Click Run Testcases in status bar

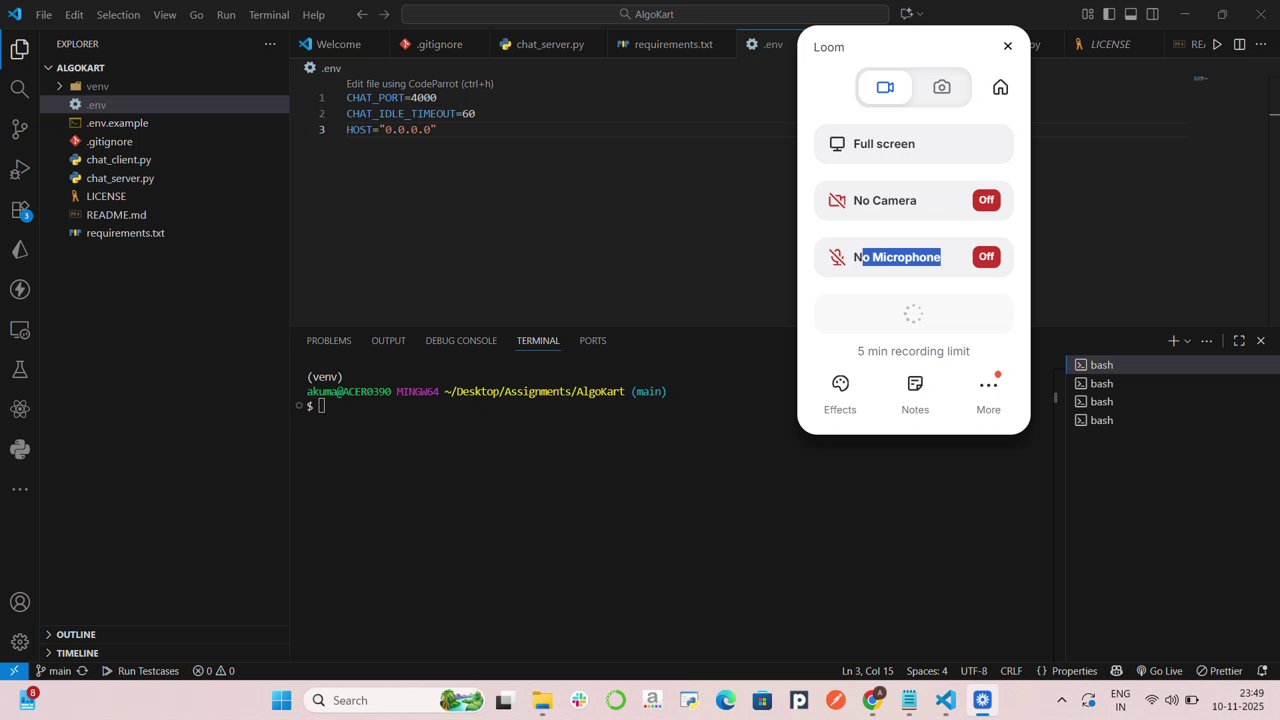click(140, 671)
